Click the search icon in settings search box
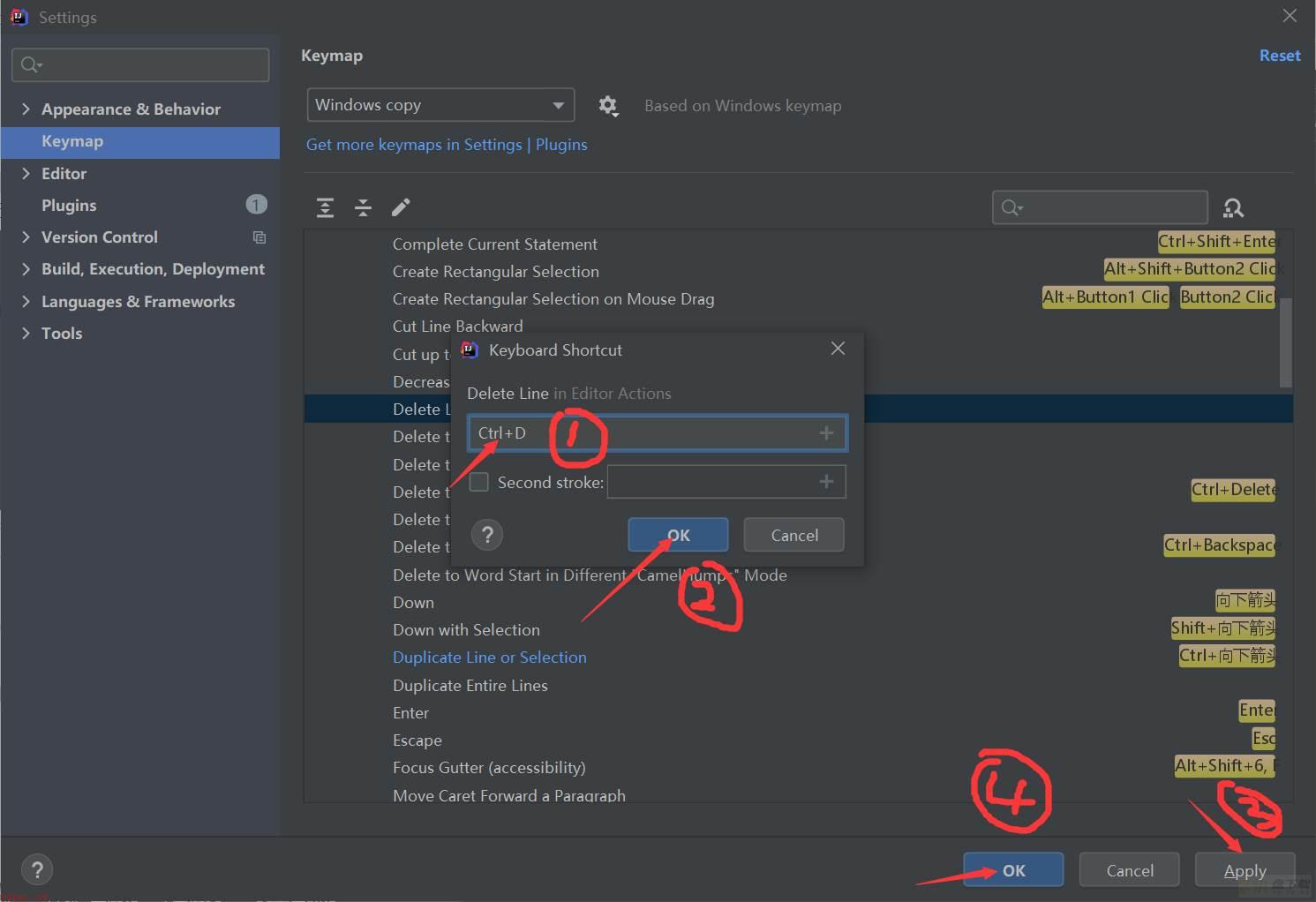This screenshot has height=902, width=1316. [31, 64]
